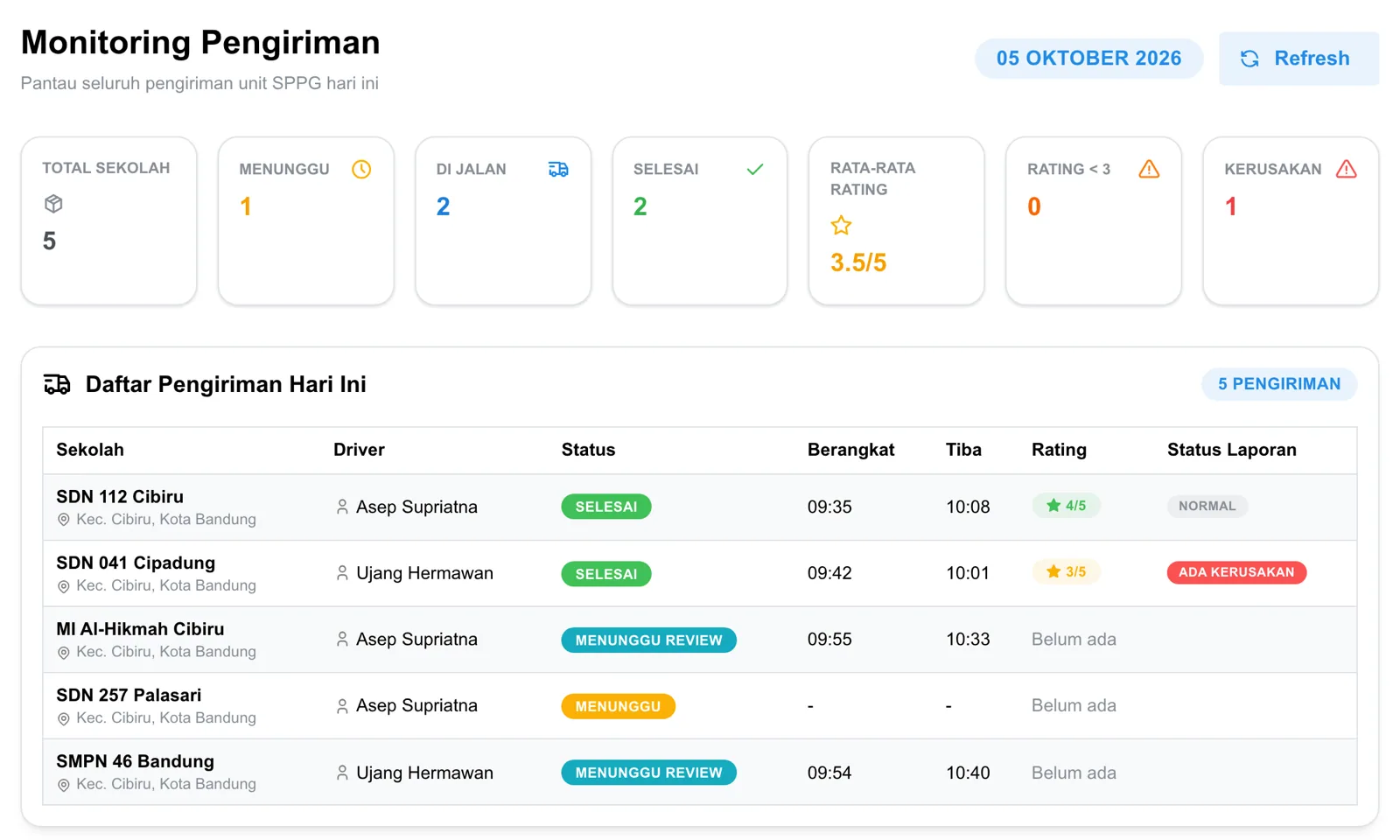
Task: Click the NORMAL report status badge
Action: tap(1207, 506)
